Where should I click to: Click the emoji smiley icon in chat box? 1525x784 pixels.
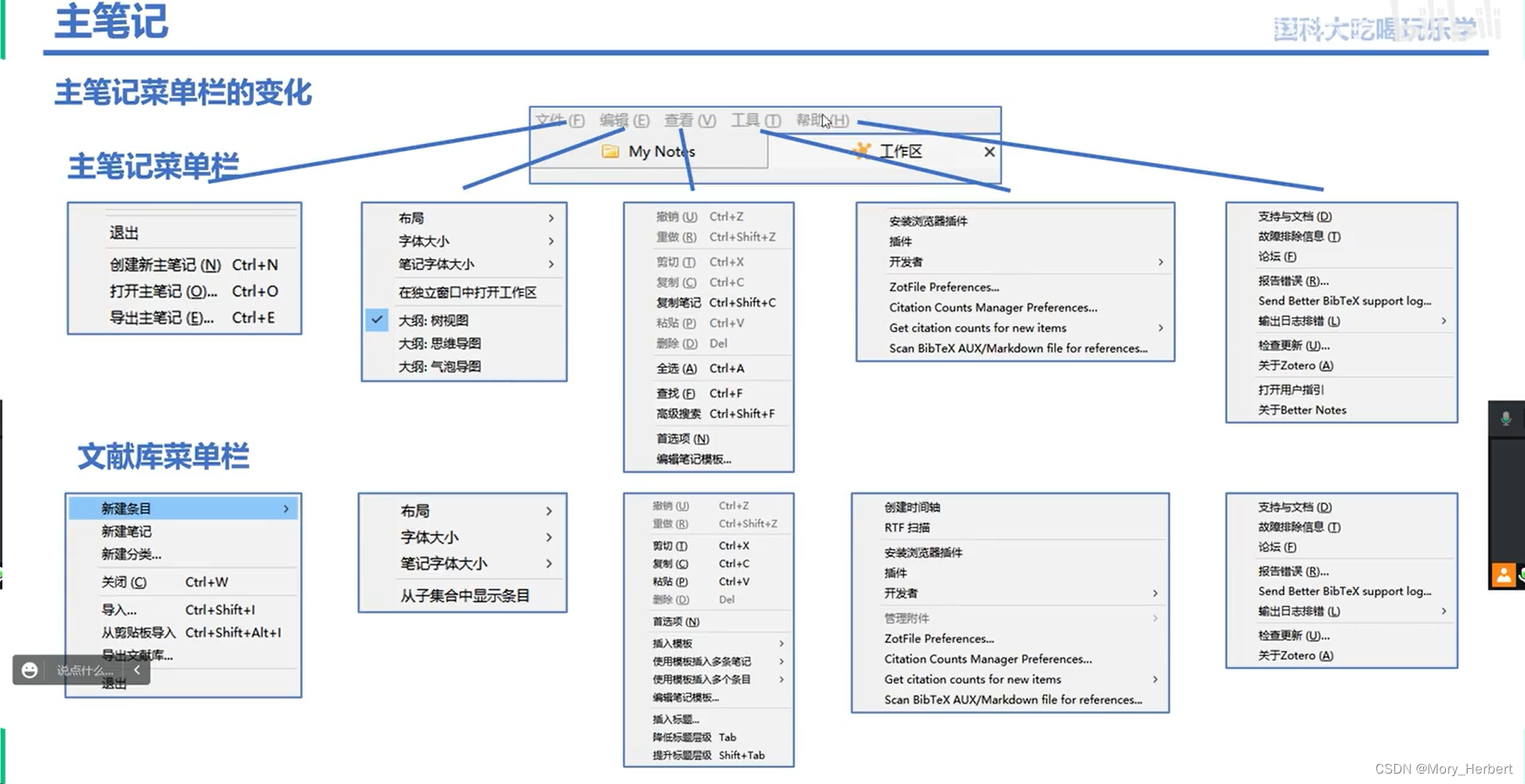pyautogui.click(x=29, y=670)
